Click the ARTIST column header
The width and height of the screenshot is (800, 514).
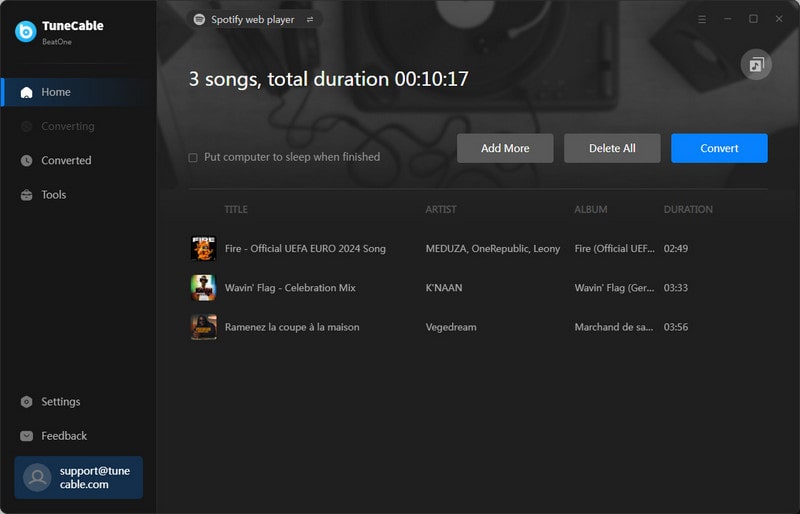[441, 210]
